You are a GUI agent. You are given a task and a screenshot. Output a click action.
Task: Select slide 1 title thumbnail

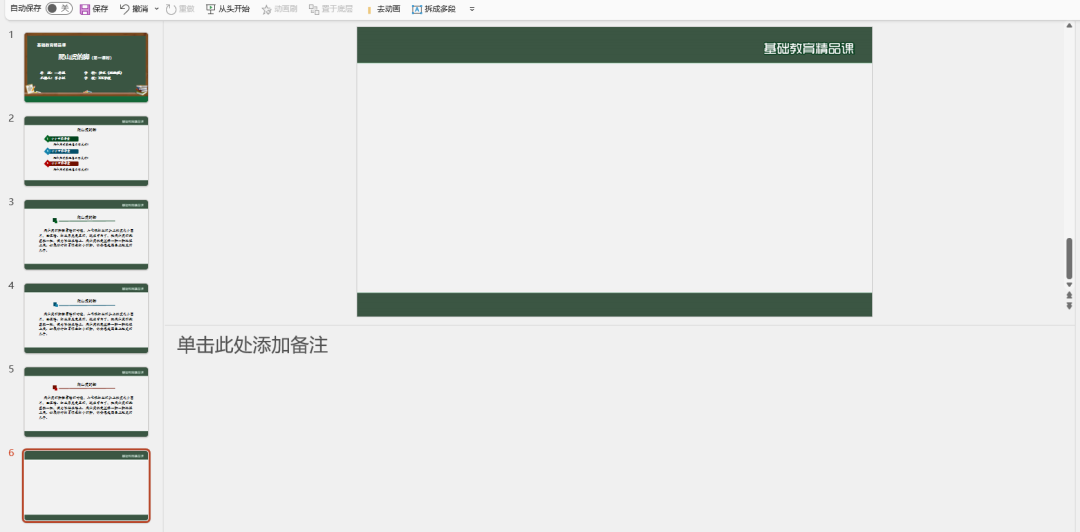(86, 68)
